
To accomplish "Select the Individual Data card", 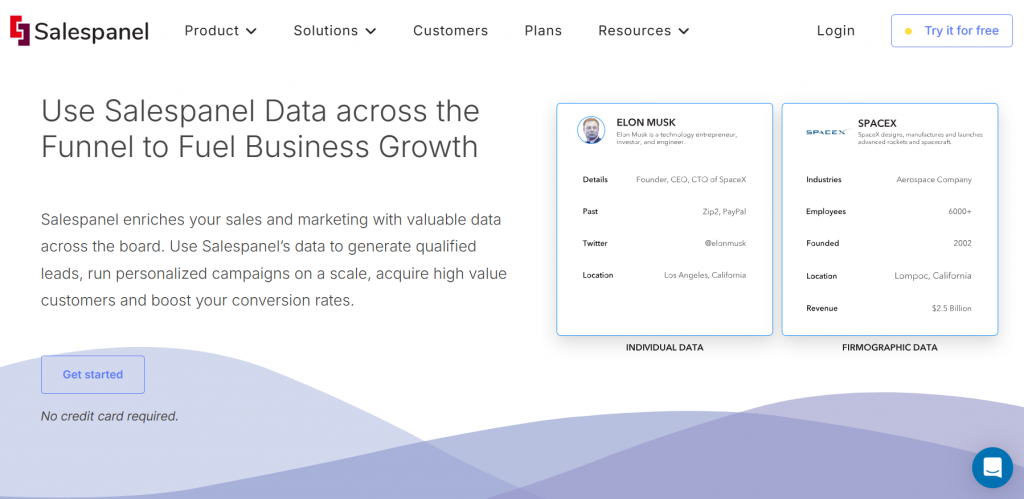I will (664, 219).
